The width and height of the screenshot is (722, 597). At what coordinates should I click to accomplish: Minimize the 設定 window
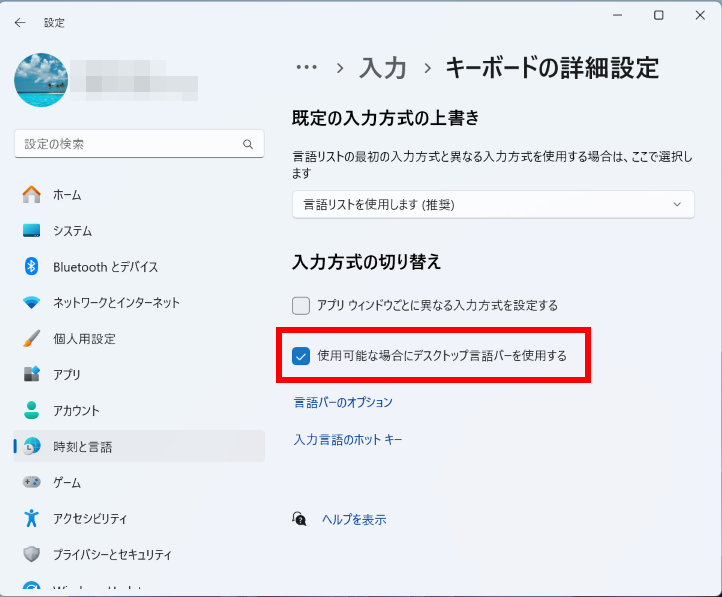pos(617,15)
